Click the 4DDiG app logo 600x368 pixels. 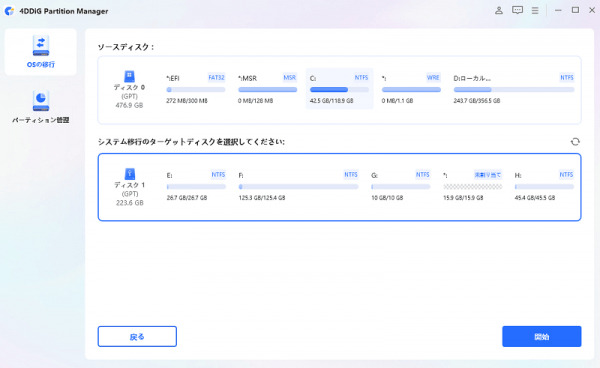pyautogui.click(x=9, y=11)
